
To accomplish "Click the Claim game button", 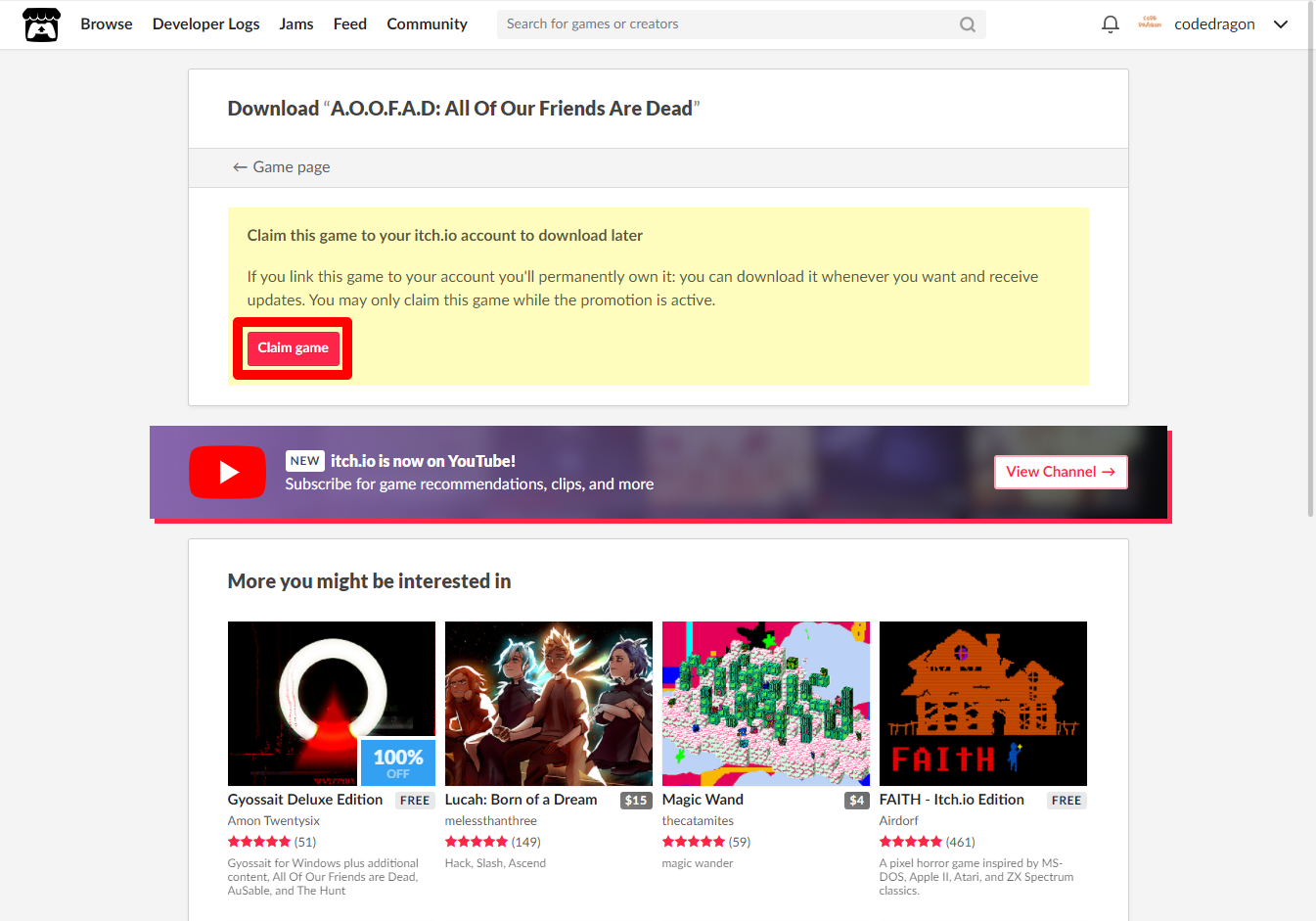I will 293,348.
